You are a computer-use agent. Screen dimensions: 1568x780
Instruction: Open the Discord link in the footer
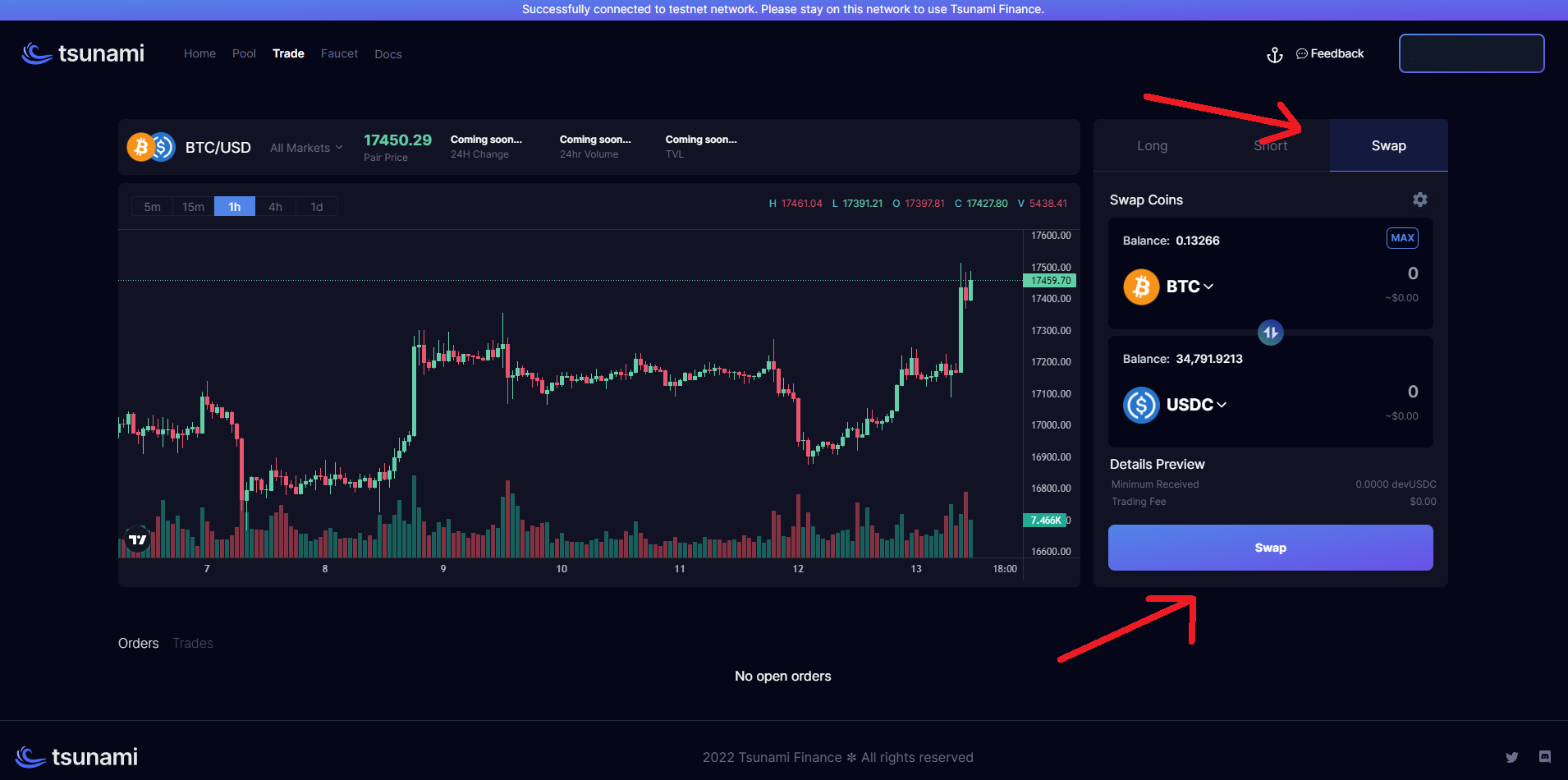click(1545, 757)
